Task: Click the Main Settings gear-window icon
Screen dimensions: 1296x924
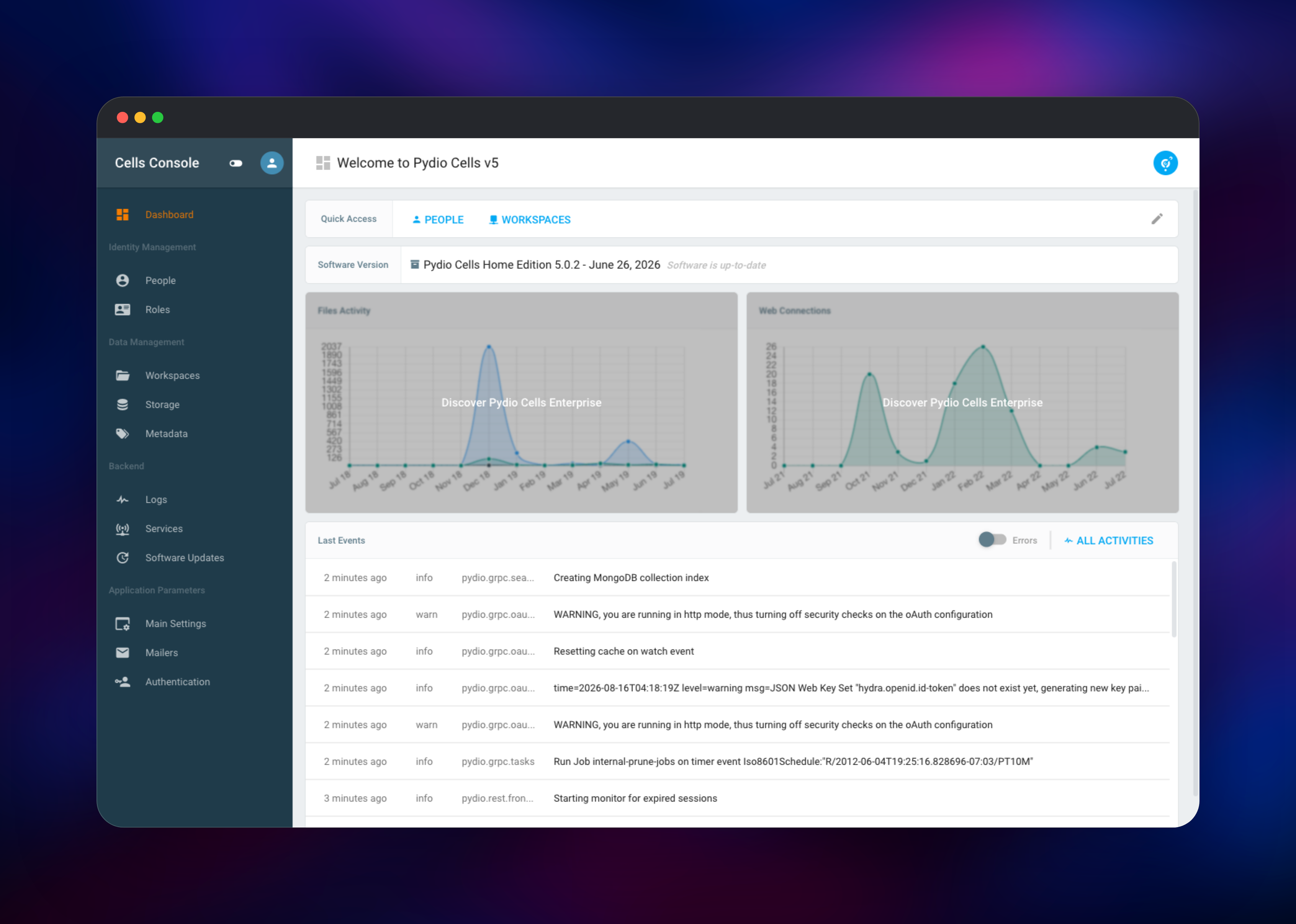Action: [x=122, y=623]
